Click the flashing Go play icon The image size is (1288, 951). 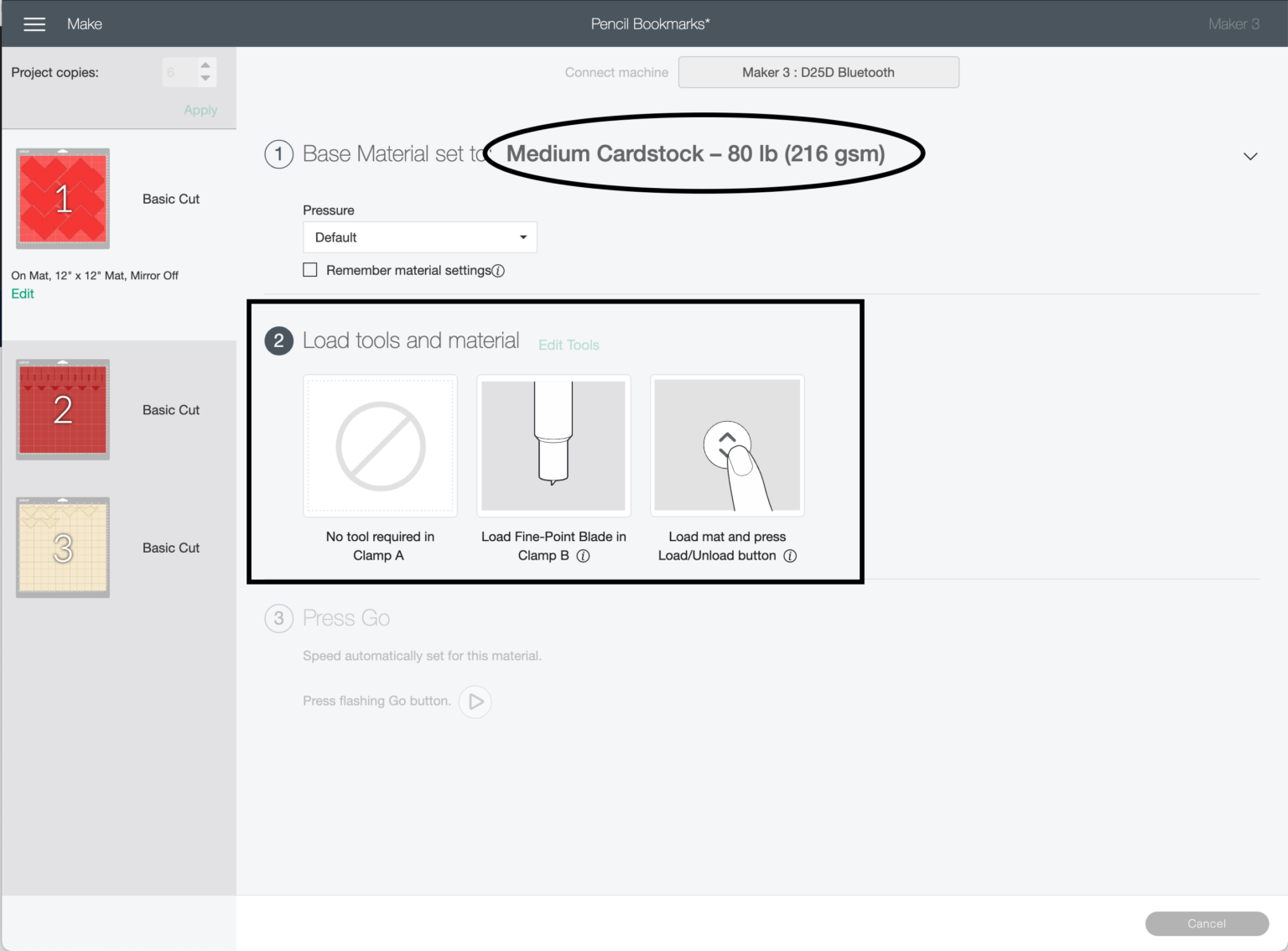(x=475, y=702)
